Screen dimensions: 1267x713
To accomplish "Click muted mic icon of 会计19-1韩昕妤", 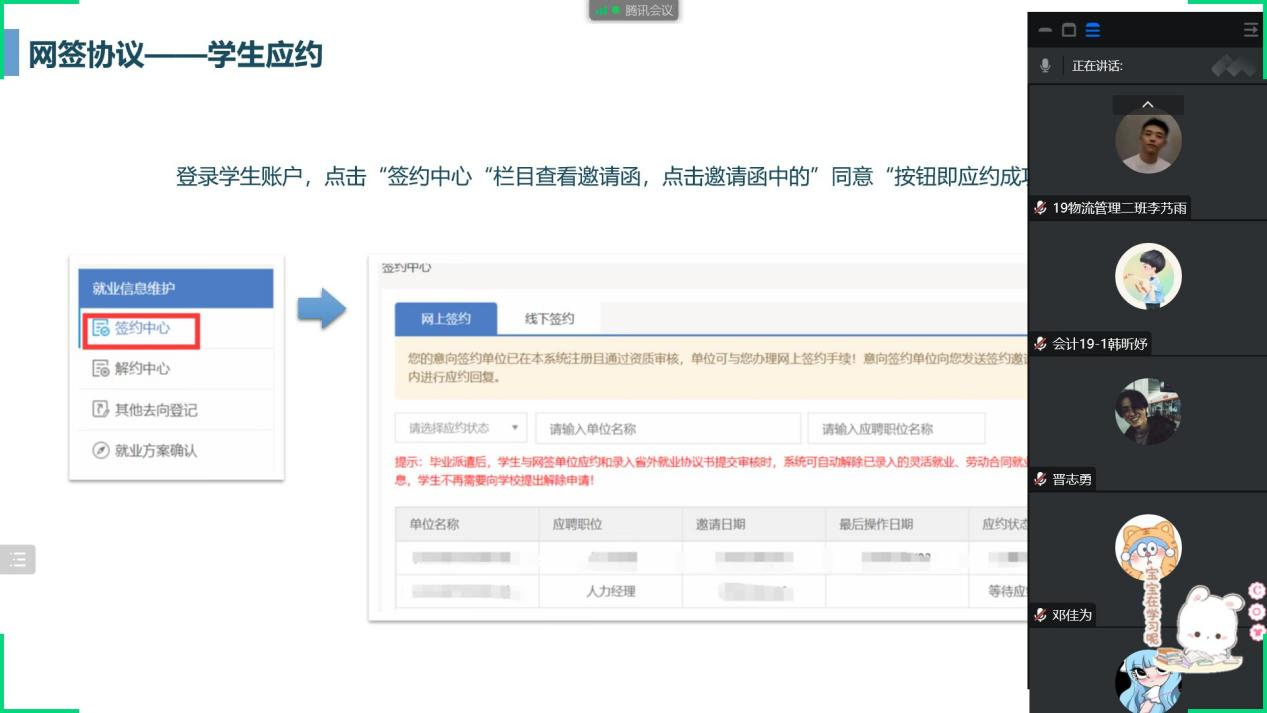I will (x=1041, y=343).
